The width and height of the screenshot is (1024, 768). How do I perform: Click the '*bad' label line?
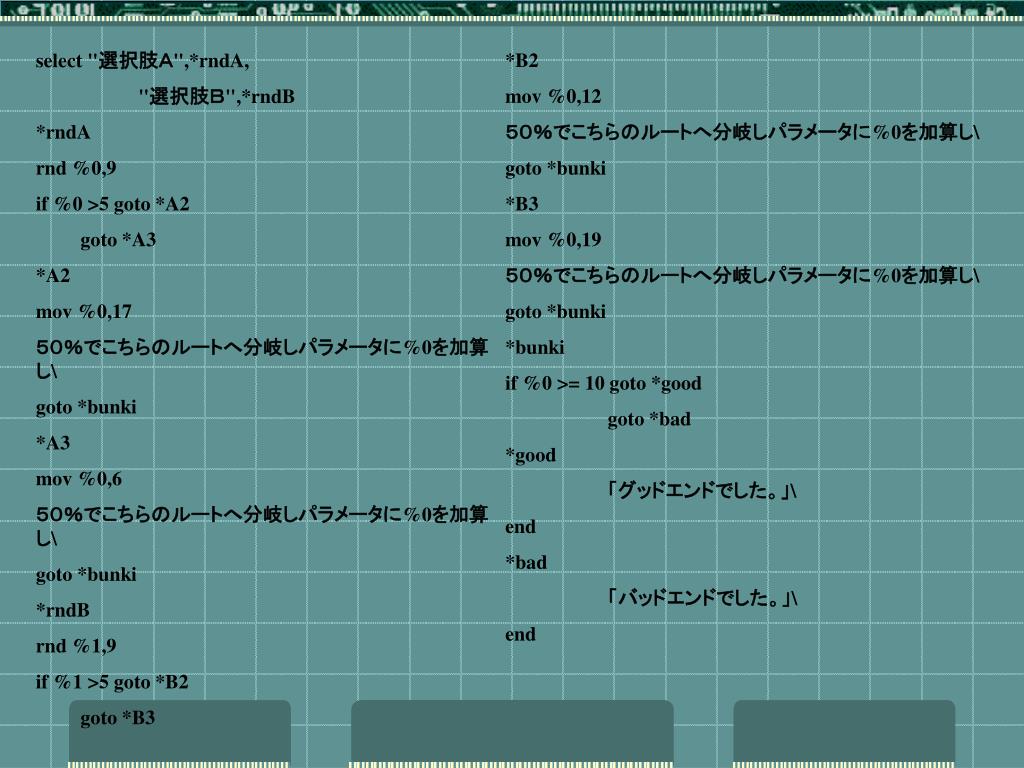[x=526, y=562]
